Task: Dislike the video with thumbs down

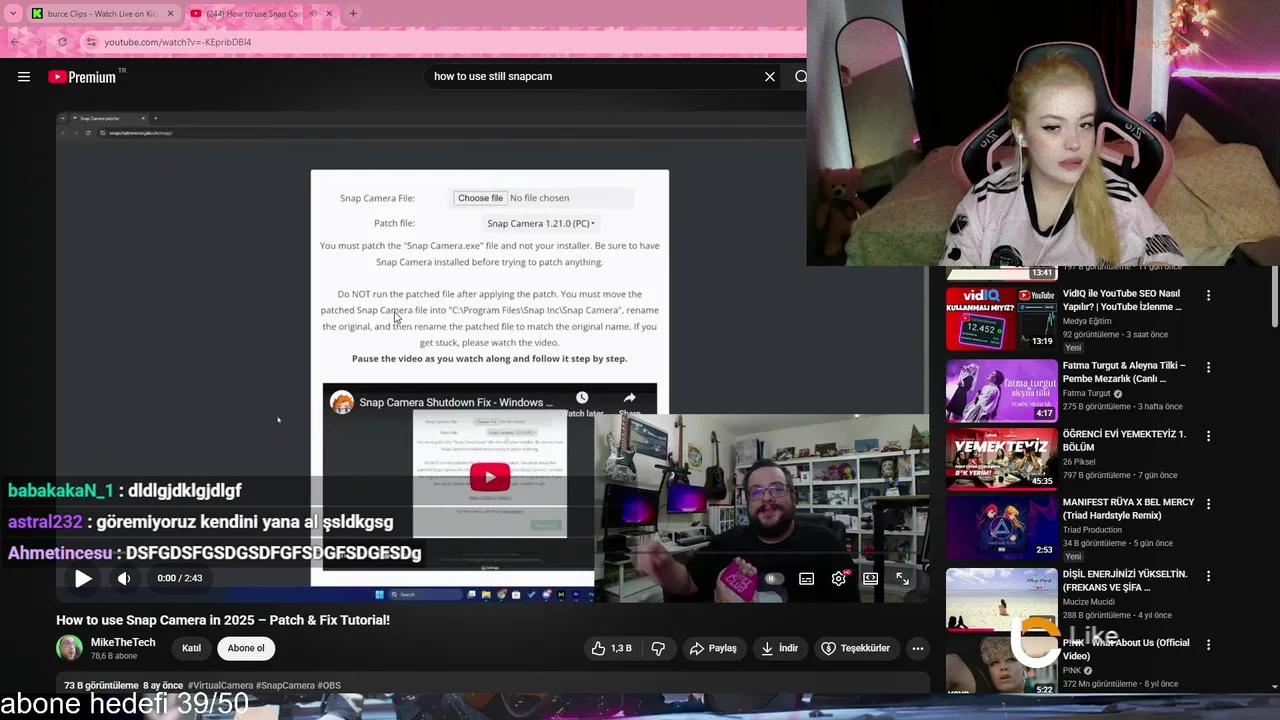Action: [x=658, y=648]
